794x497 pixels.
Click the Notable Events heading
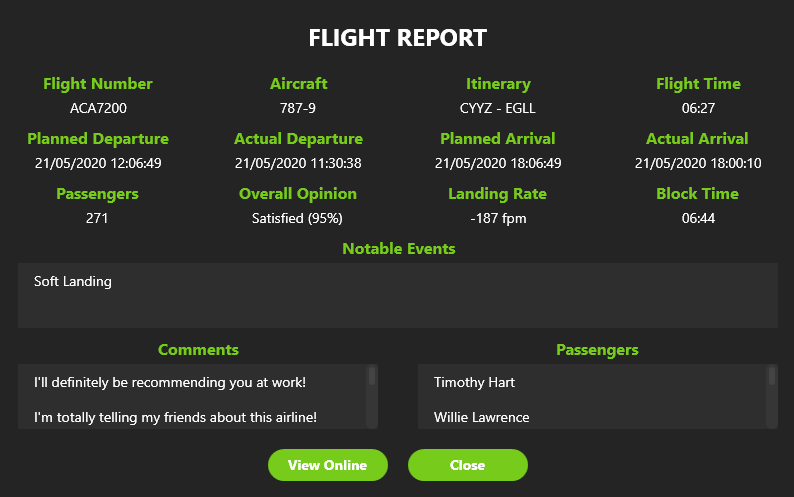(x=398, y=248)
